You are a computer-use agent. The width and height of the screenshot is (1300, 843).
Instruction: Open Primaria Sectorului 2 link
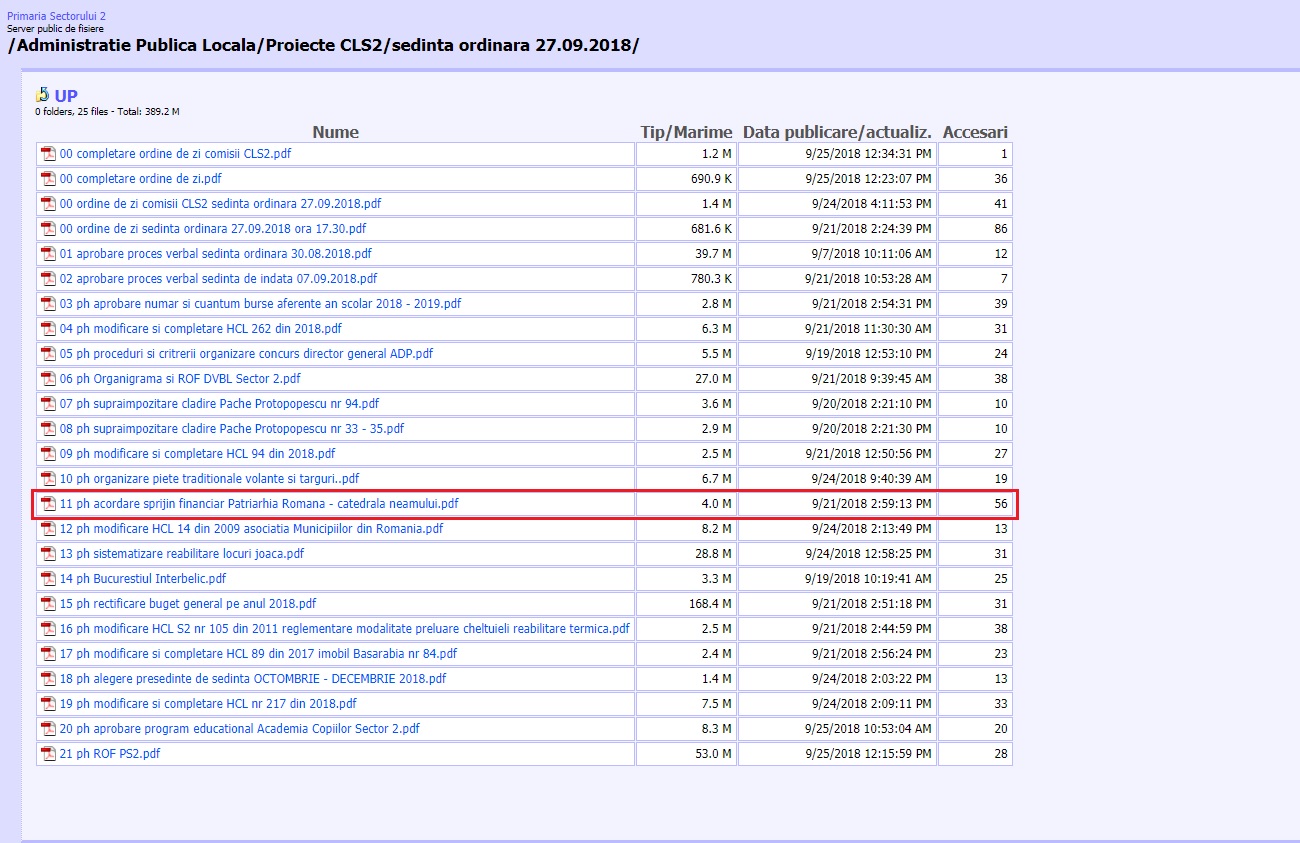pos(56,16)
